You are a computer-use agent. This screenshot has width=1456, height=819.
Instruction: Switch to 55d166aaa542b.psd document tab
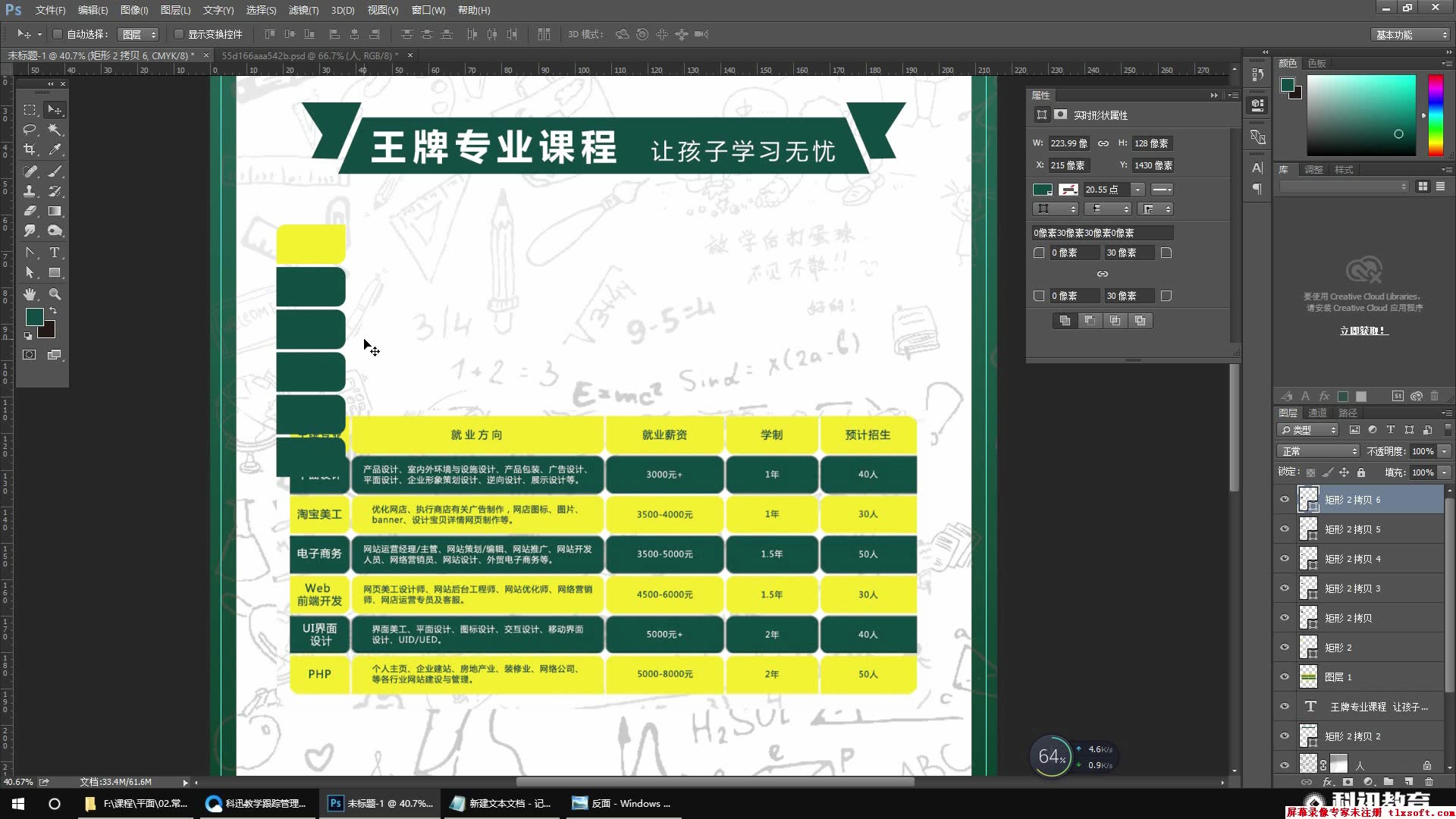pyautogui.click(x=309, y=55)
